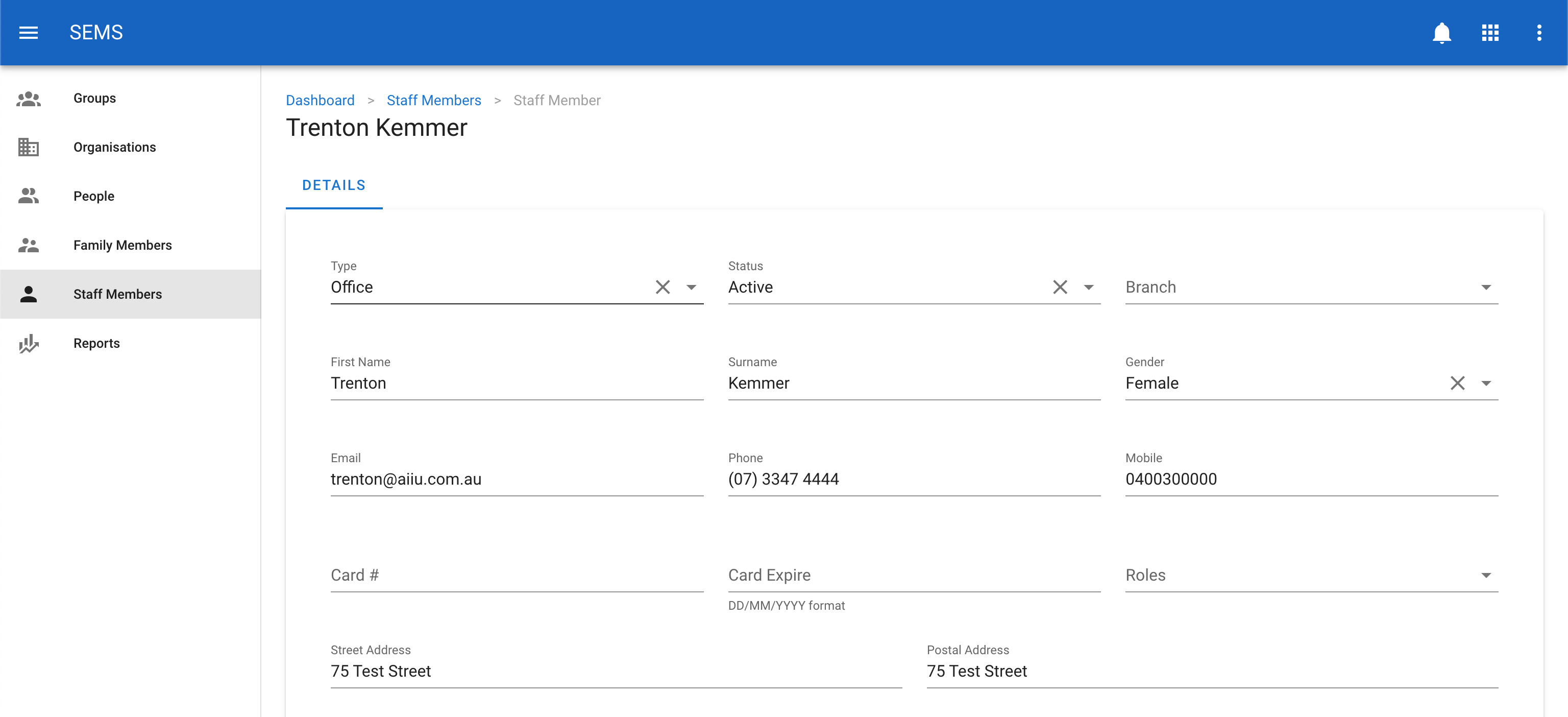Open the hamburger navigation menu
1568x717 pixels.
coord(28,32)
